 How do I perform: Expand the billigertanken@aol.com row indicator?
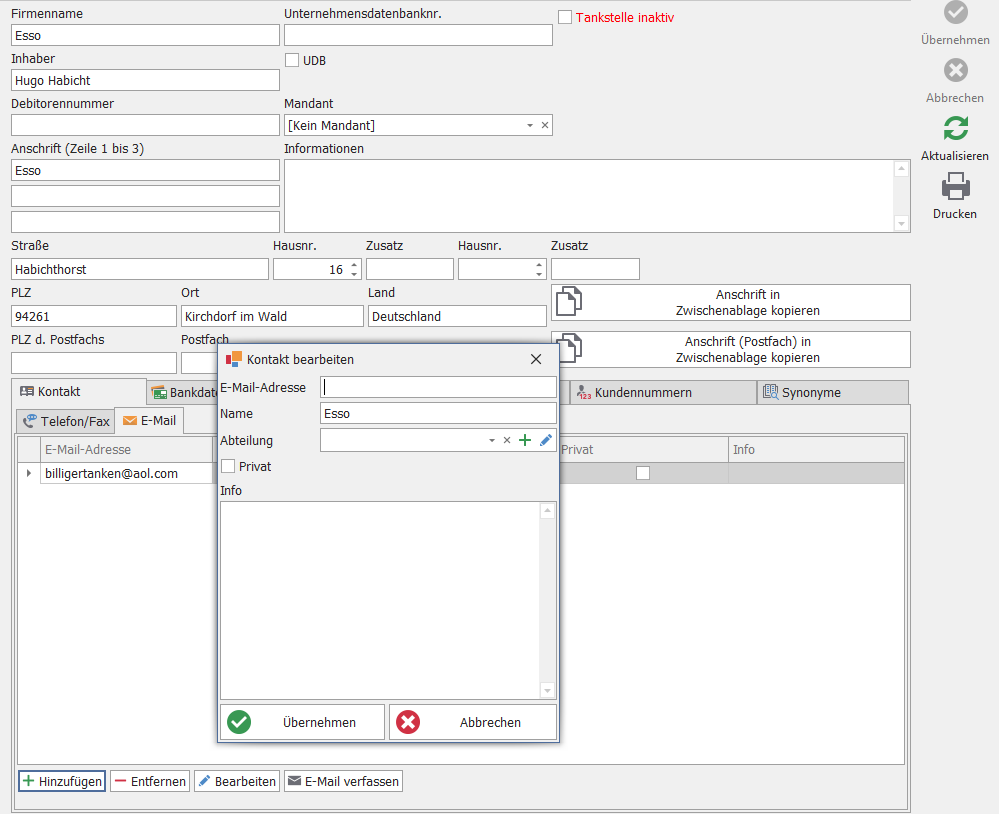[x=29, y=473]
